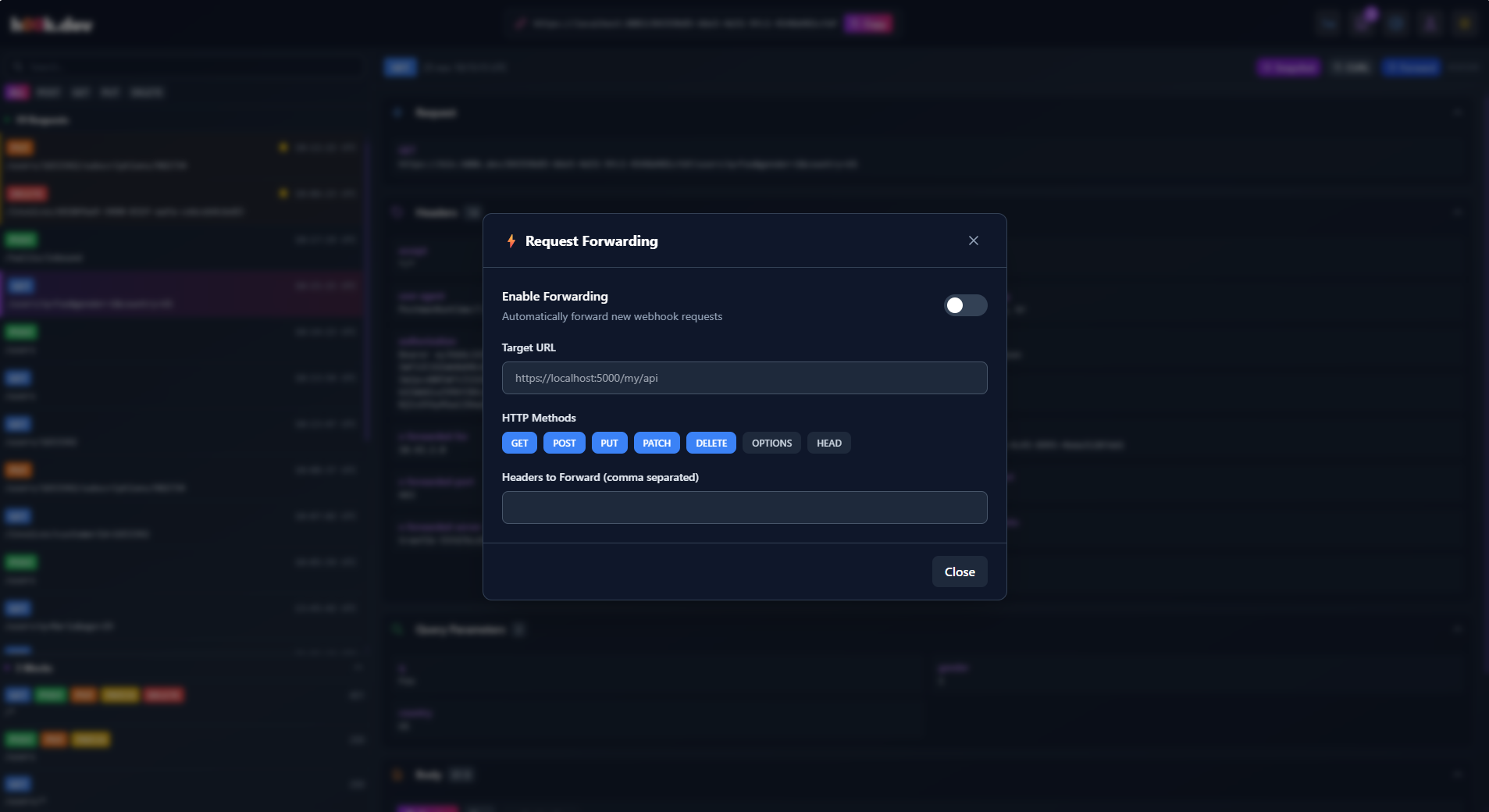The width and height of the screenshot is (1489, 812).
Task: Click the yellow status dot on the first request
Action: [x=282, y=147]
